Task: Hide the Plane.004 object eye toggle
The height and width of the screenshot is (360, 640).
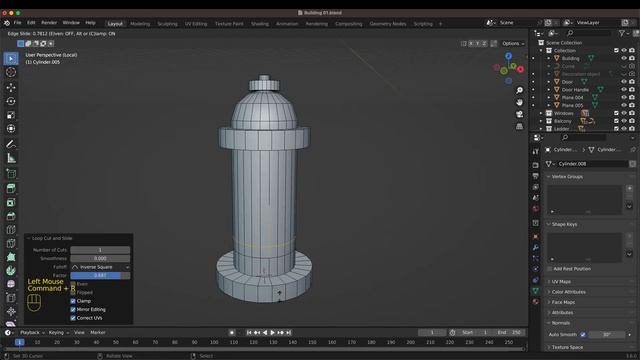Action: [x=624, y=98]
